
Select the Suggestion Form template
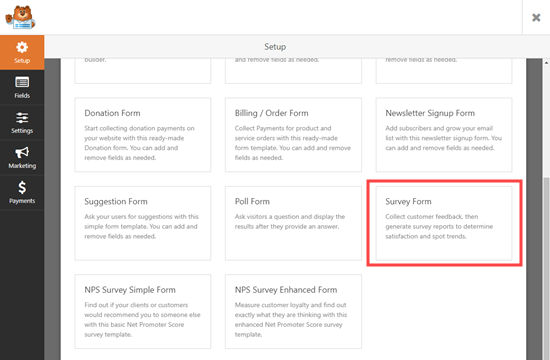point(143,223)
